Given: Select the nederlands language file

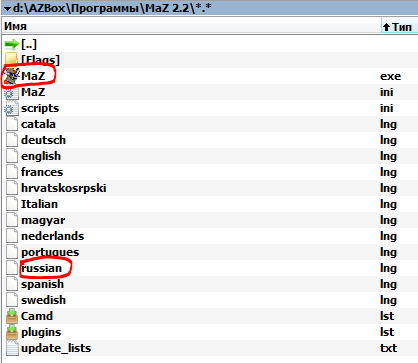Looking at the screenshot, I should (52, 236).
